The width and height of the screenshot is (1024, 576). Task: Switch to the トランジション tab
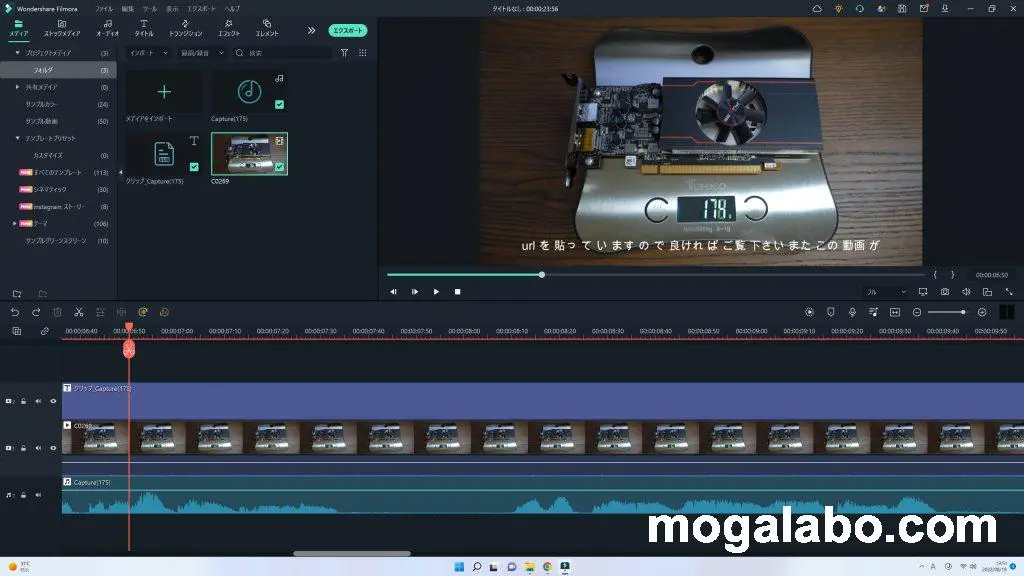(x=185, y=27)
